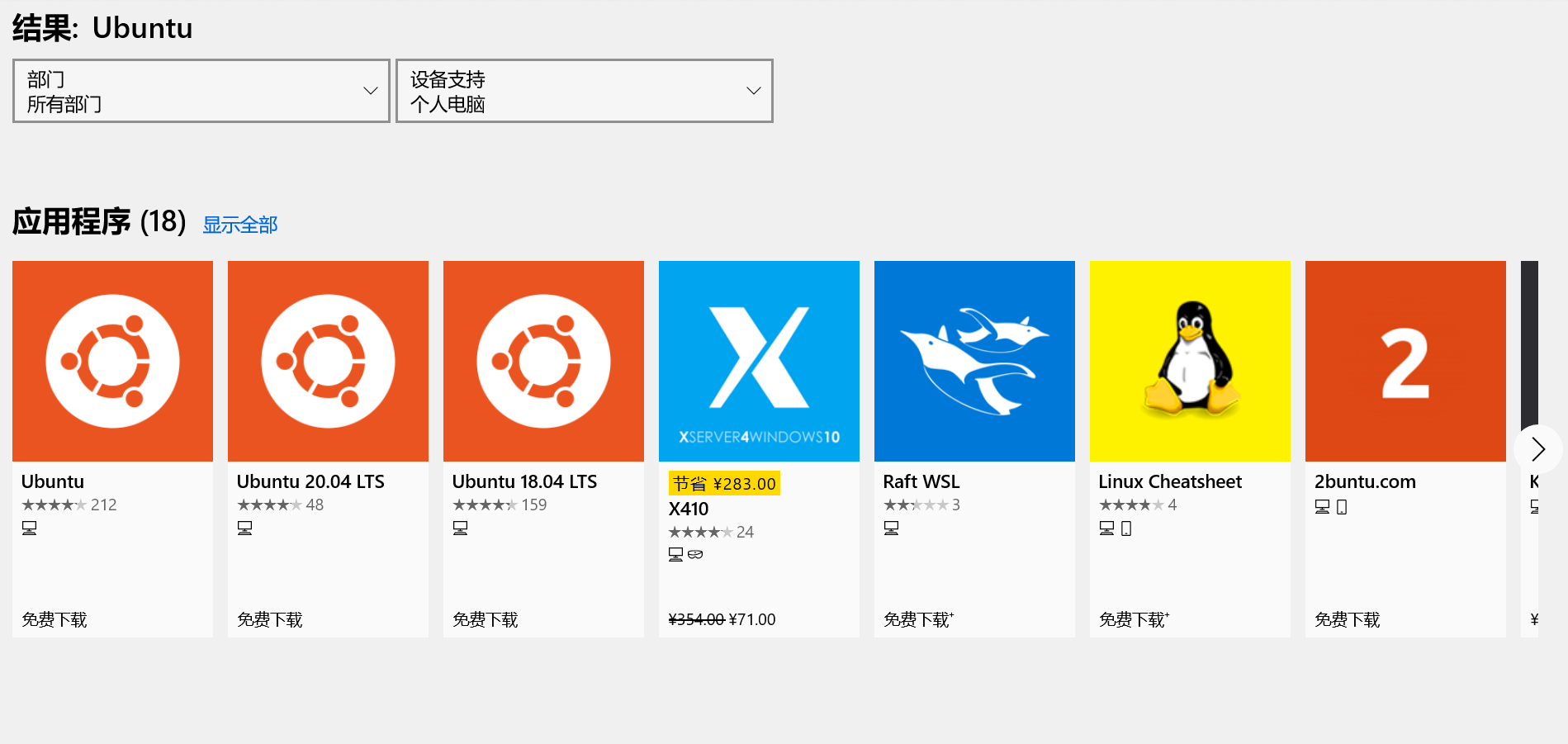Open the Ubuntu app tile image
The image size is (1568, 744).
click(112, 361)
